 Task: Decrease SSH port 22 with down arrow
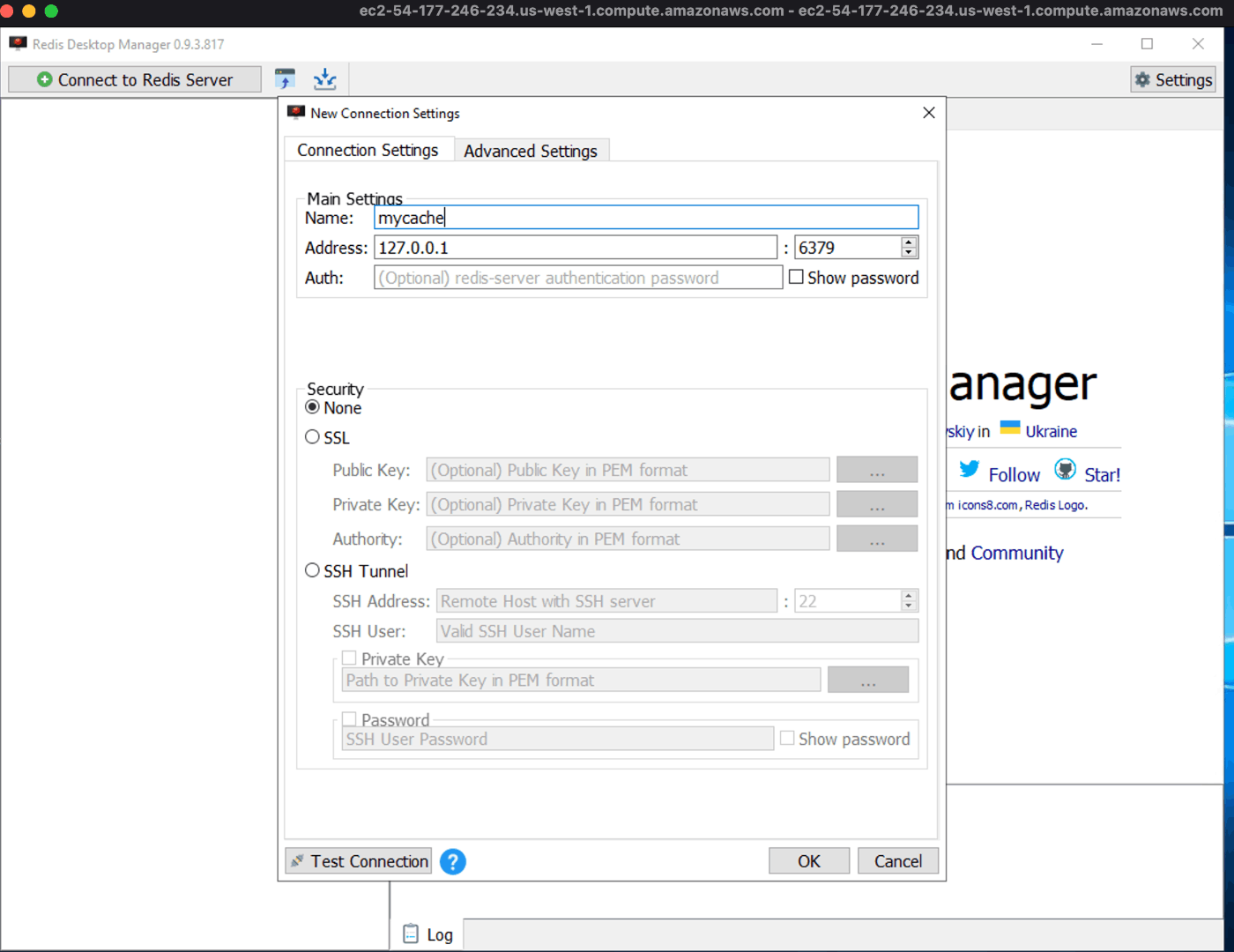coord(909,606)
